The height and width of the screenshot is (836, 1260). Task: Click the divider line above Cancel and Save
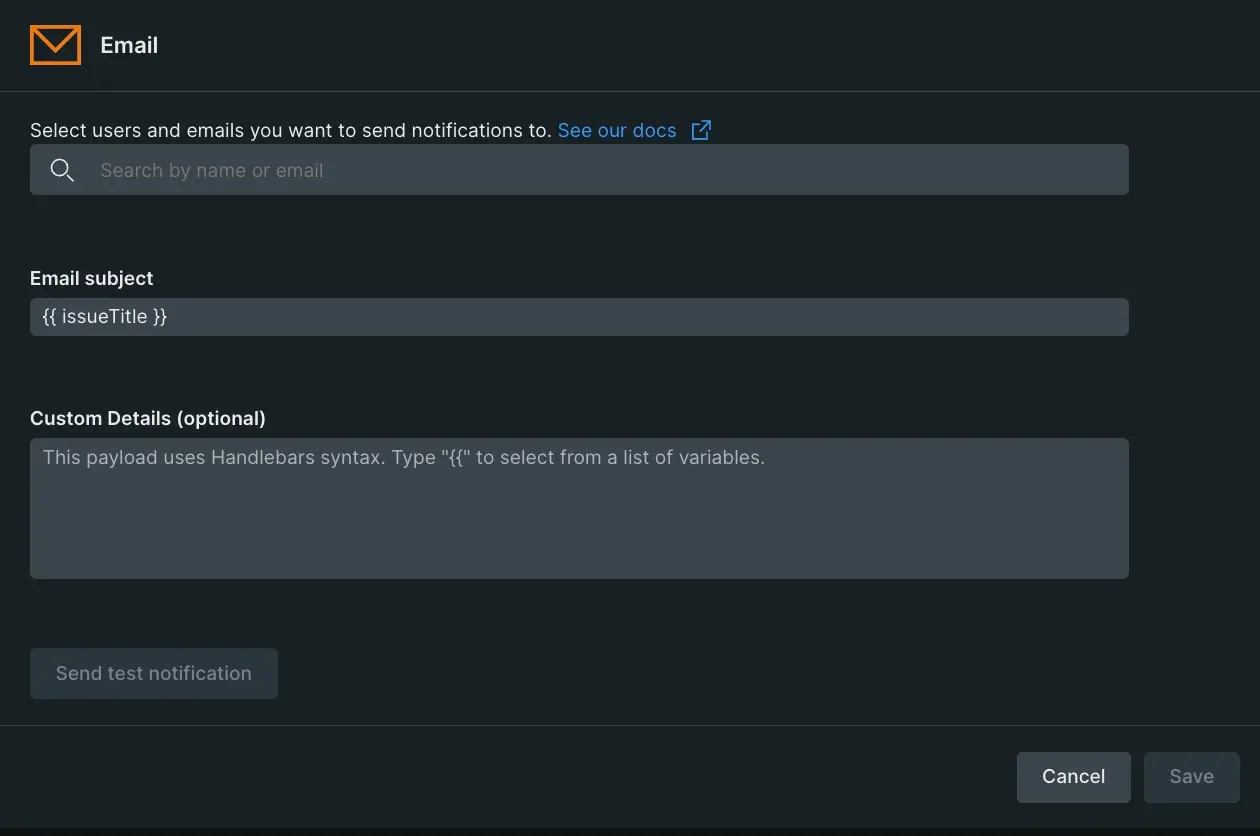(630, 725)
